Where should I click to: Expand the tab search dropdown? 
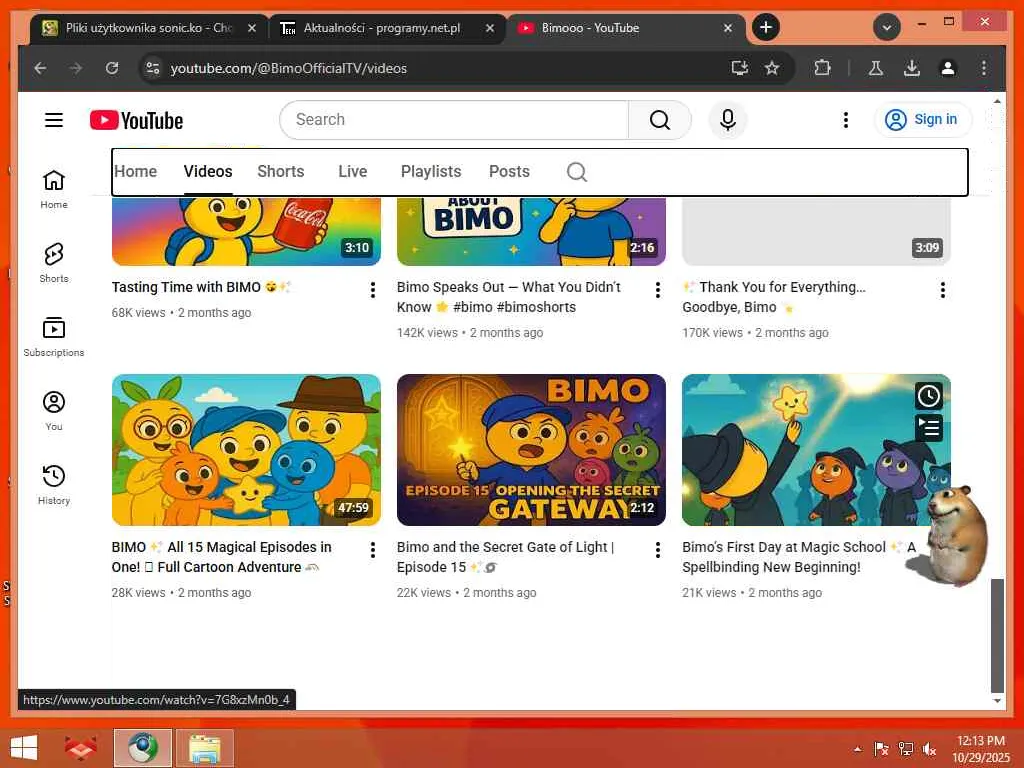tap(887, 27)
